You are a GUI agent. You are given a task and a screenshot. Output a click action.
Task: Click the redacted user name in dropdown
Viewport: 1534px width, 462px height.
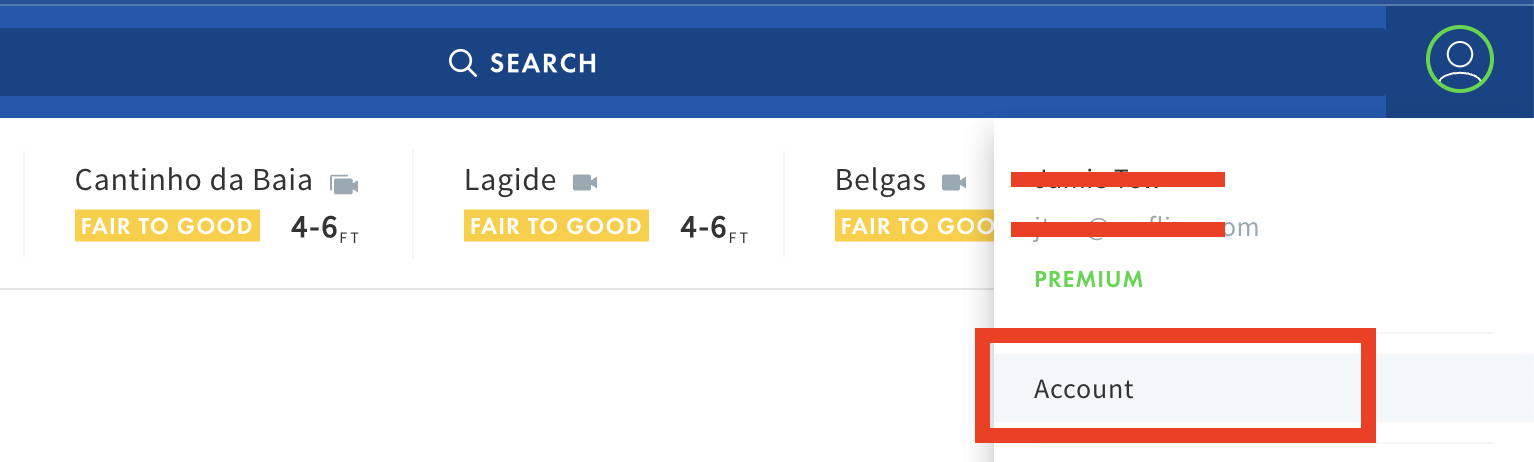[x=1118, y=179]
